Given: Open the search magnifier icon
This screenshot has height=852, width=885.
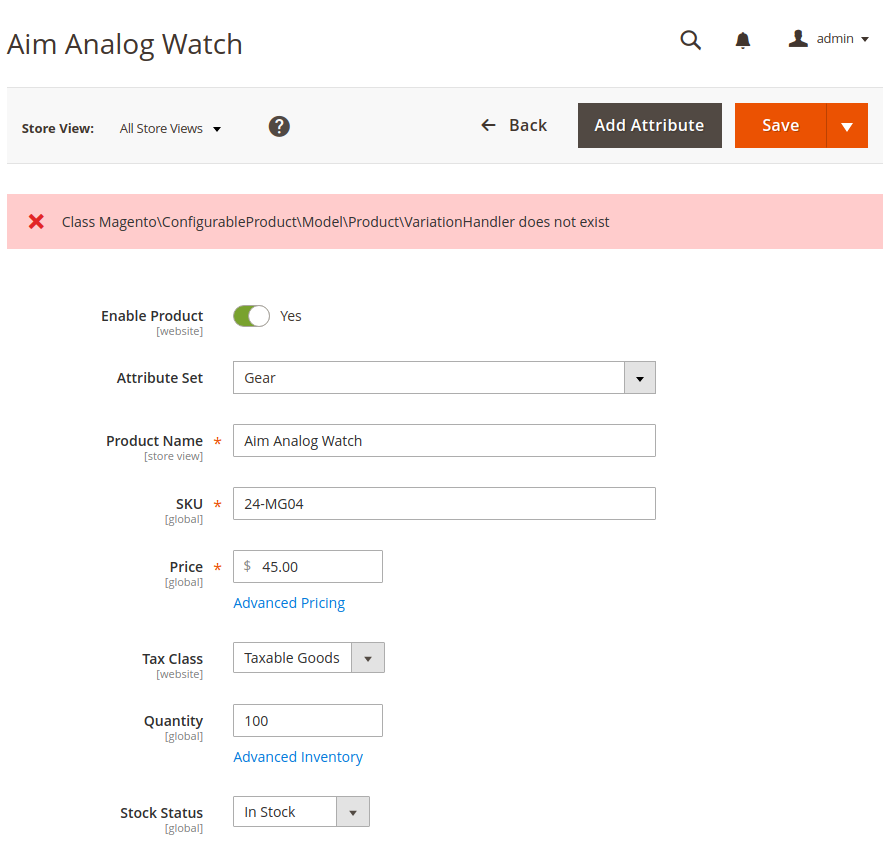Looking at the screenshot, I should point(690,40).
